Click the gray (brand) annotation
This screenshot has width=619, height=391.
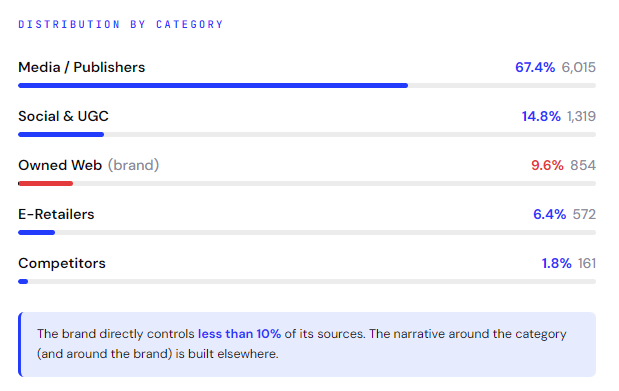pos(133,165)
